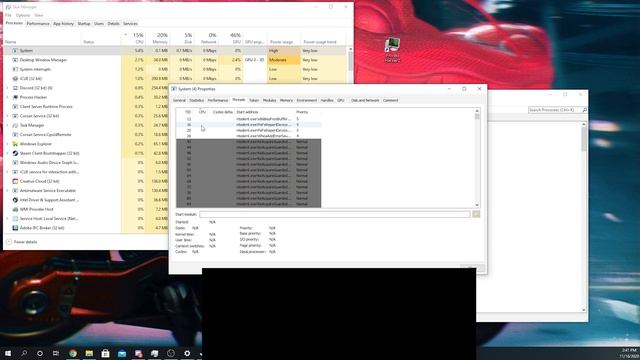Click Process Hacker Search Processes field

555,110
